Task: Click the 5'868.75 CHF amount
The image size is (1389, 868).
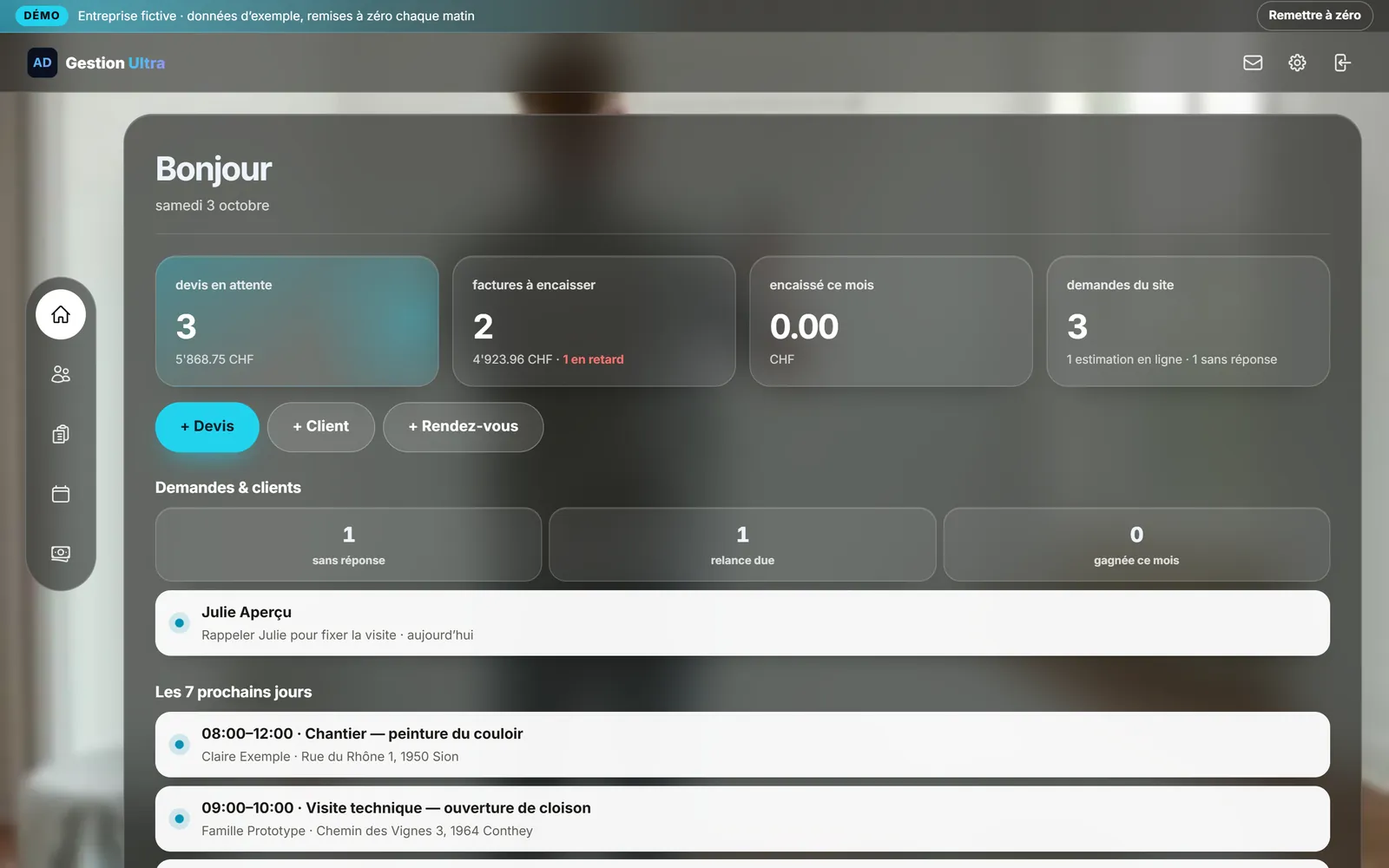Action: (x=214, y=359)
